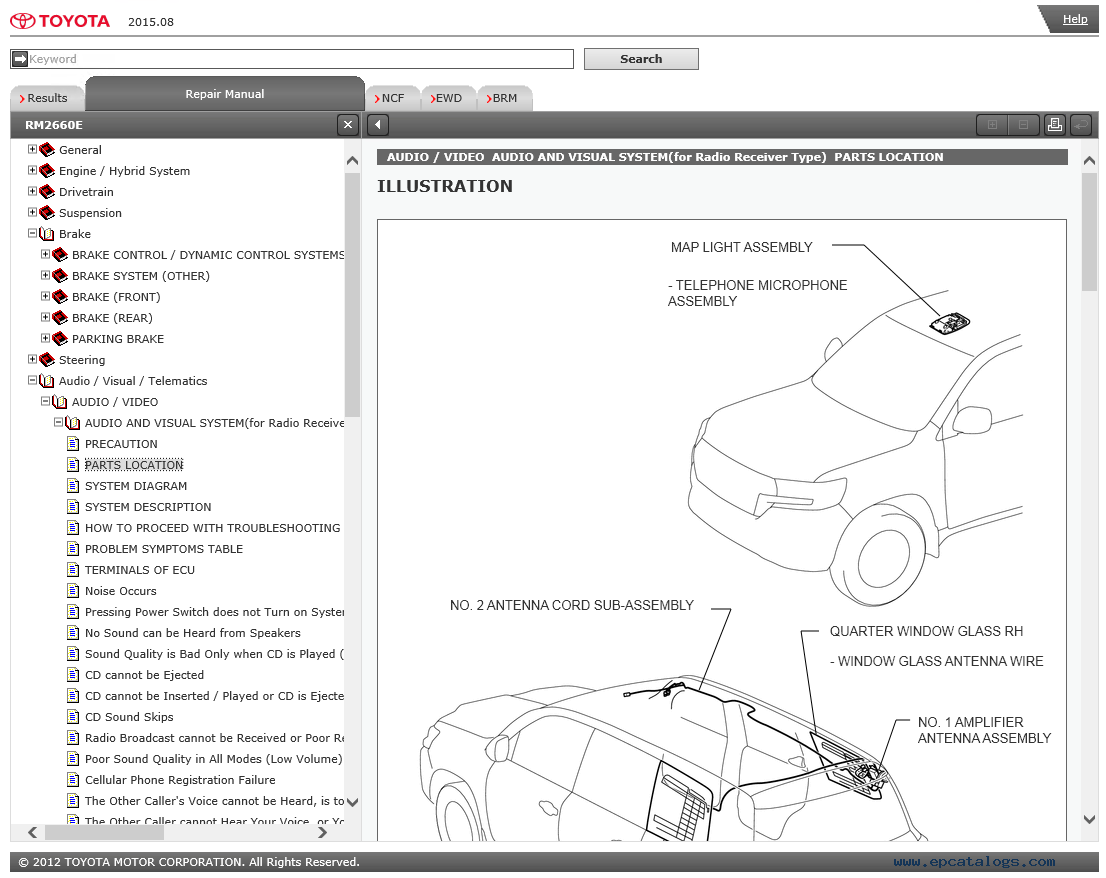1106x878 pixels.
Task: Expand the Engine / Hybrid System node
Action: point(32,170)
